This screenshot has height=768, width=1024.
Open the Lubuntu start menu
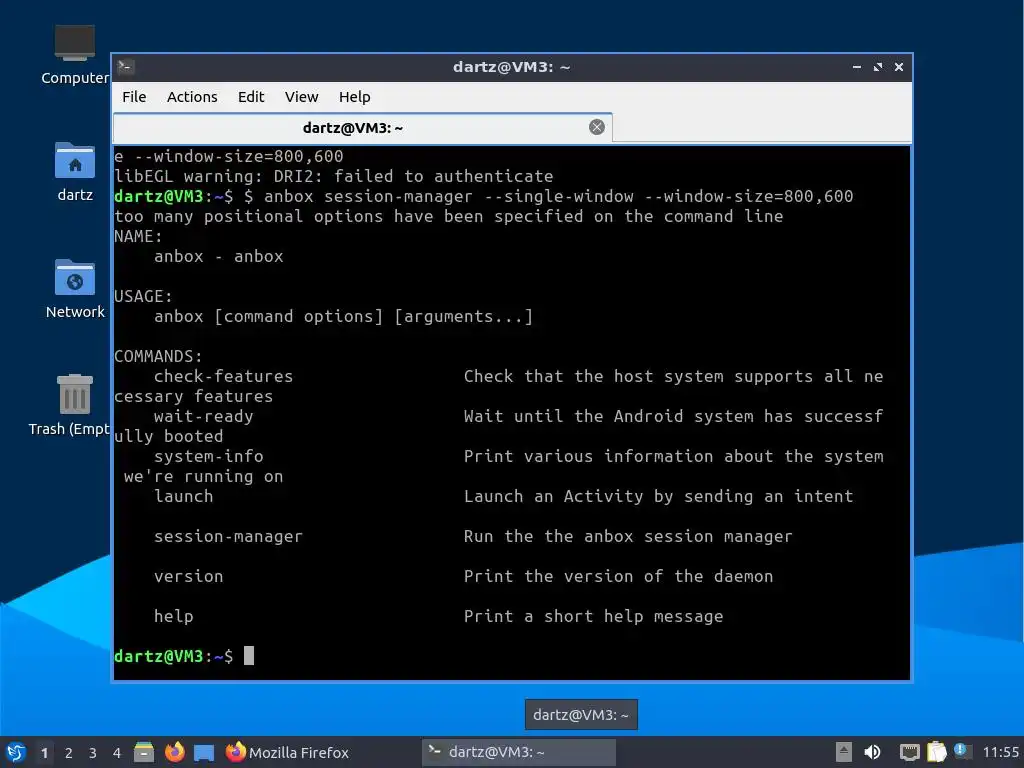pyautogui.click(x=16, y=752)
